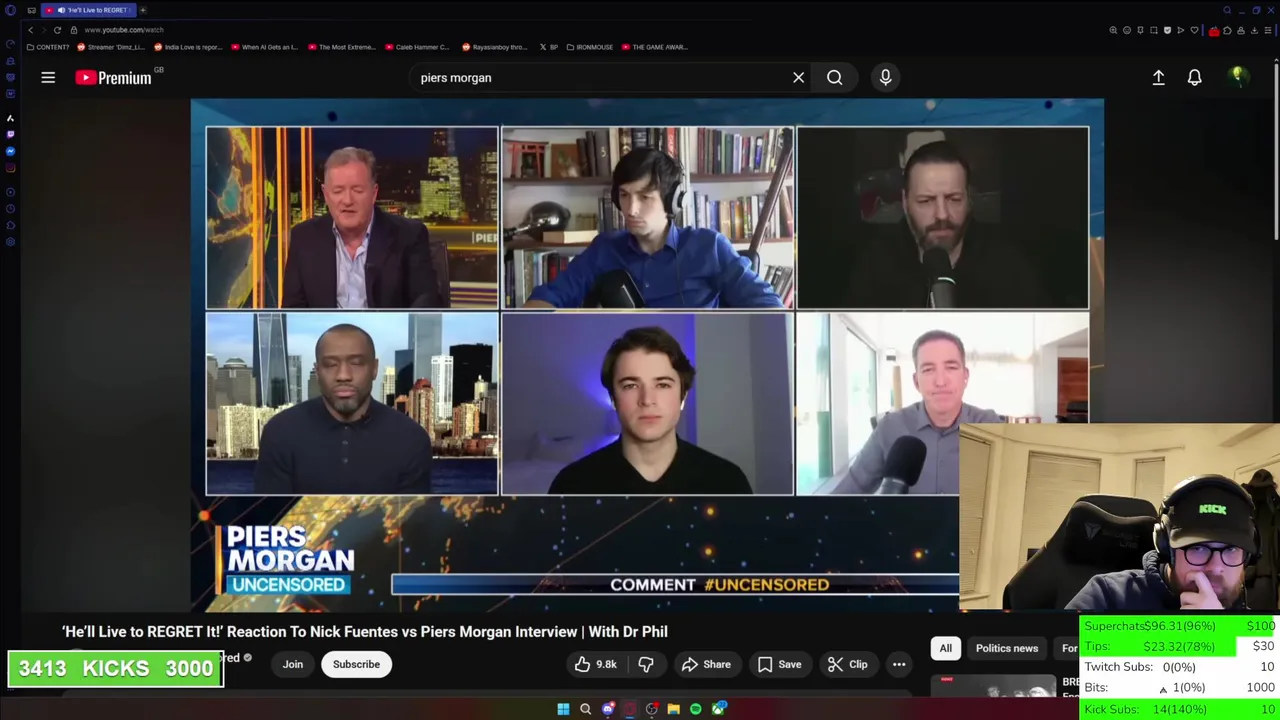The height and width of the screenshot is (720, 1280).
Task: Open Windows taskbar search
Action: [x=585, y=709]
